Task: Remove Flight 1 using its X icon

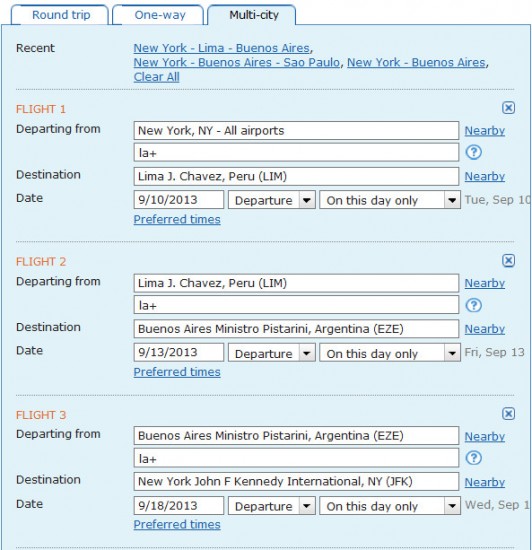Action: (508, 108)
